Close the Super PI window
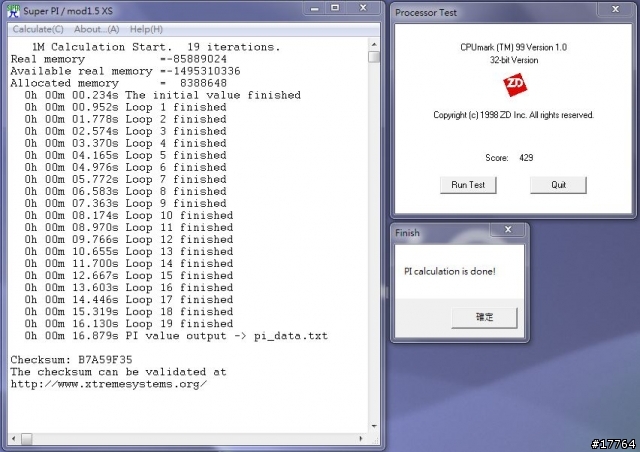This screenshot has height=452, width=640. click(x=363, y=8)
